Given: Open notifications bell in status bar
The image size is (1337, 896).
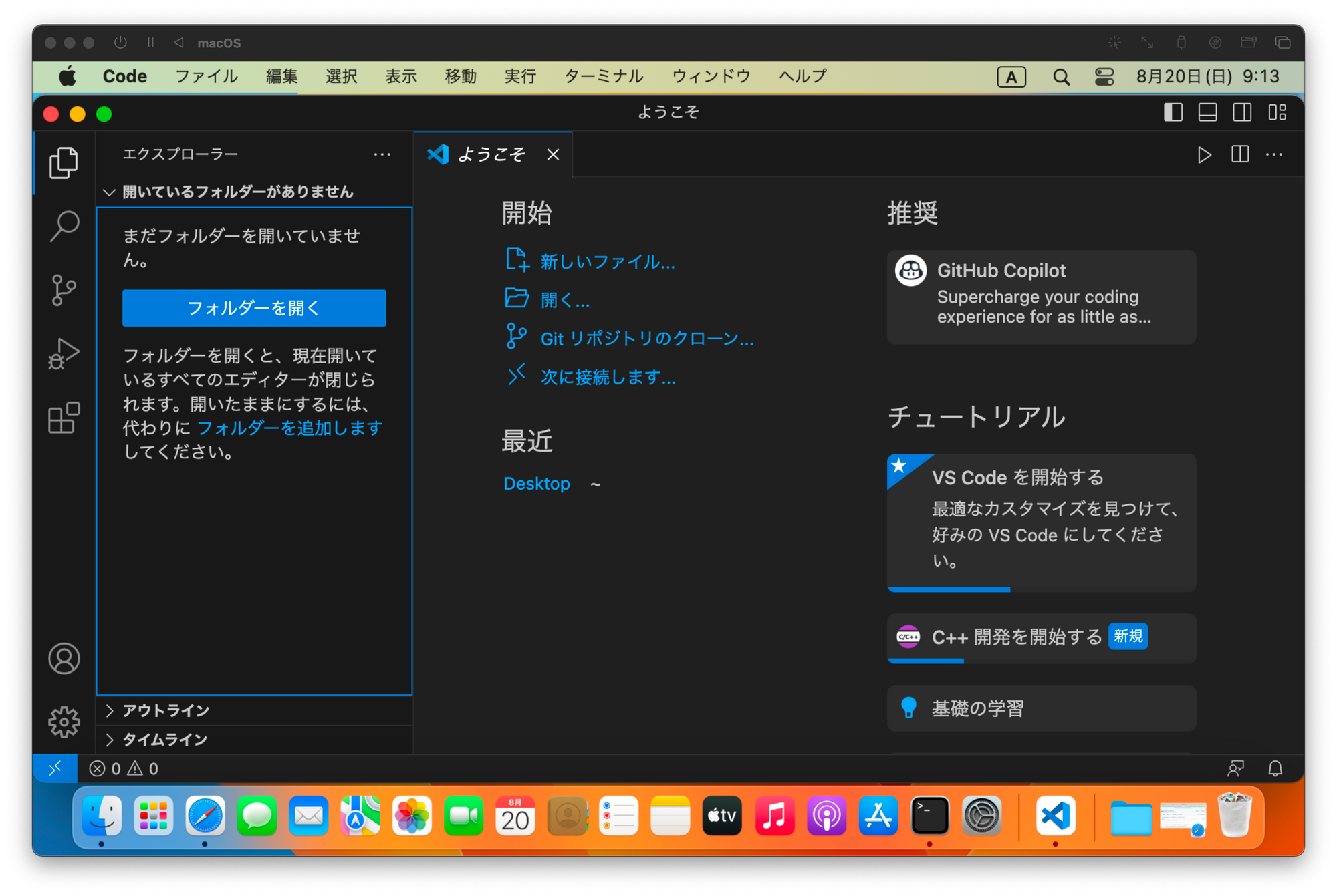Looking at the screenshot, I should pyautogui.click(x=1275, y=768).
